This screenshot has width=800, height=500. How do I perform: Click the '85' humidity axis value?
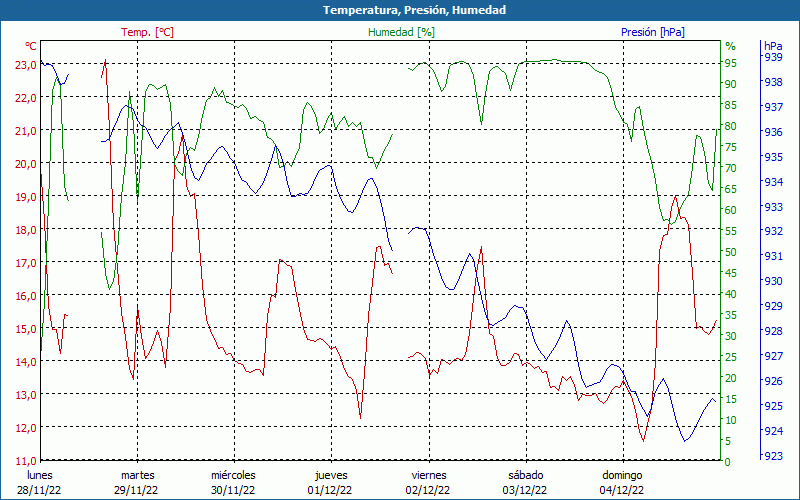731,105
